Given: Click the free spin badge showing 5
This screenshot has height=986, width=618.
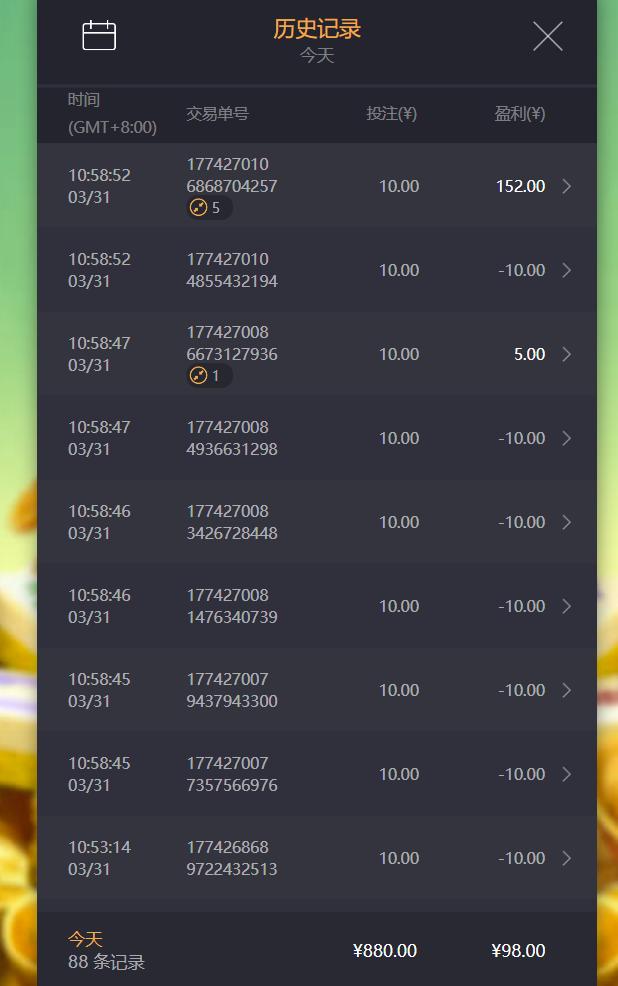Looking at the screenshot, I should click(x=209, y=208).
